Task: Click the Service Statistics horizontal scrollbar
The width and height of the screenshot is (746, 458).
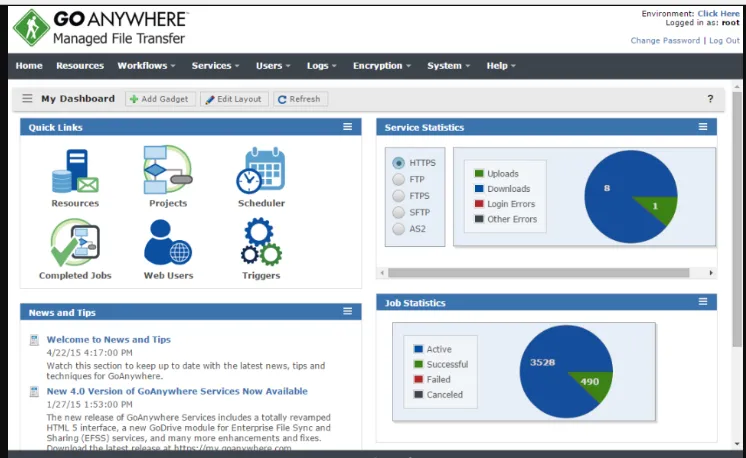Action: click(539, 273)
